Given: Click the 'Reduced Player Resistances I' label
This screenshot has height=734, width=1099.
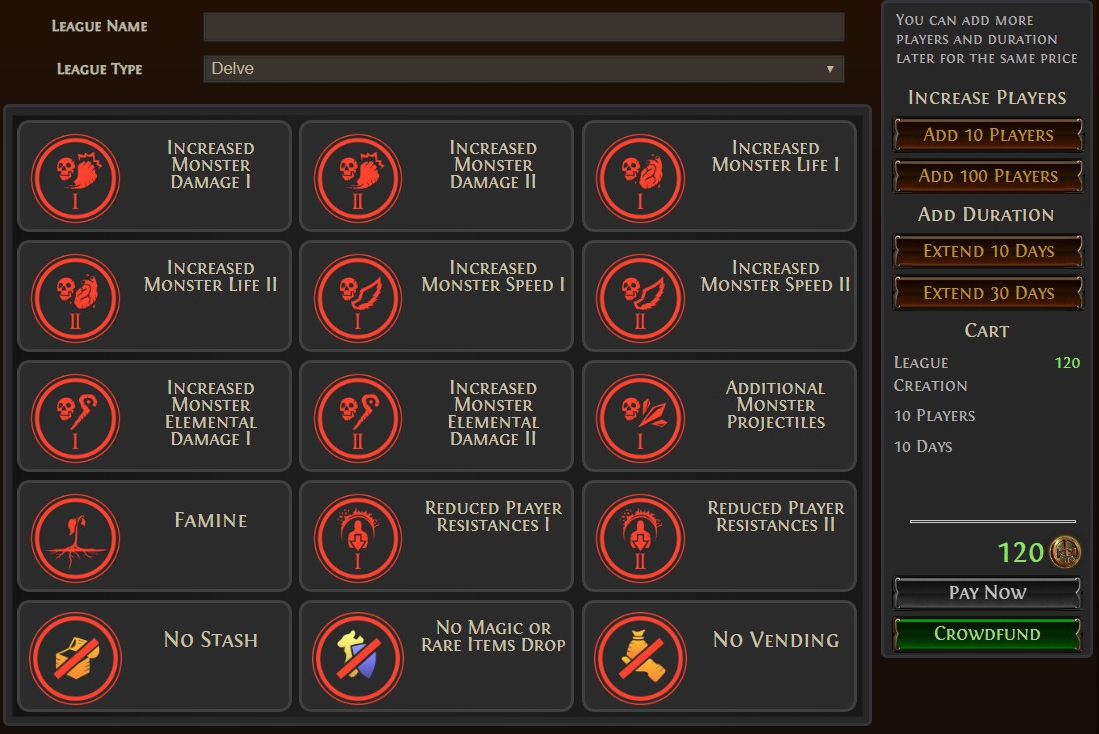Looking at the screenshot, I should [493, 516].
